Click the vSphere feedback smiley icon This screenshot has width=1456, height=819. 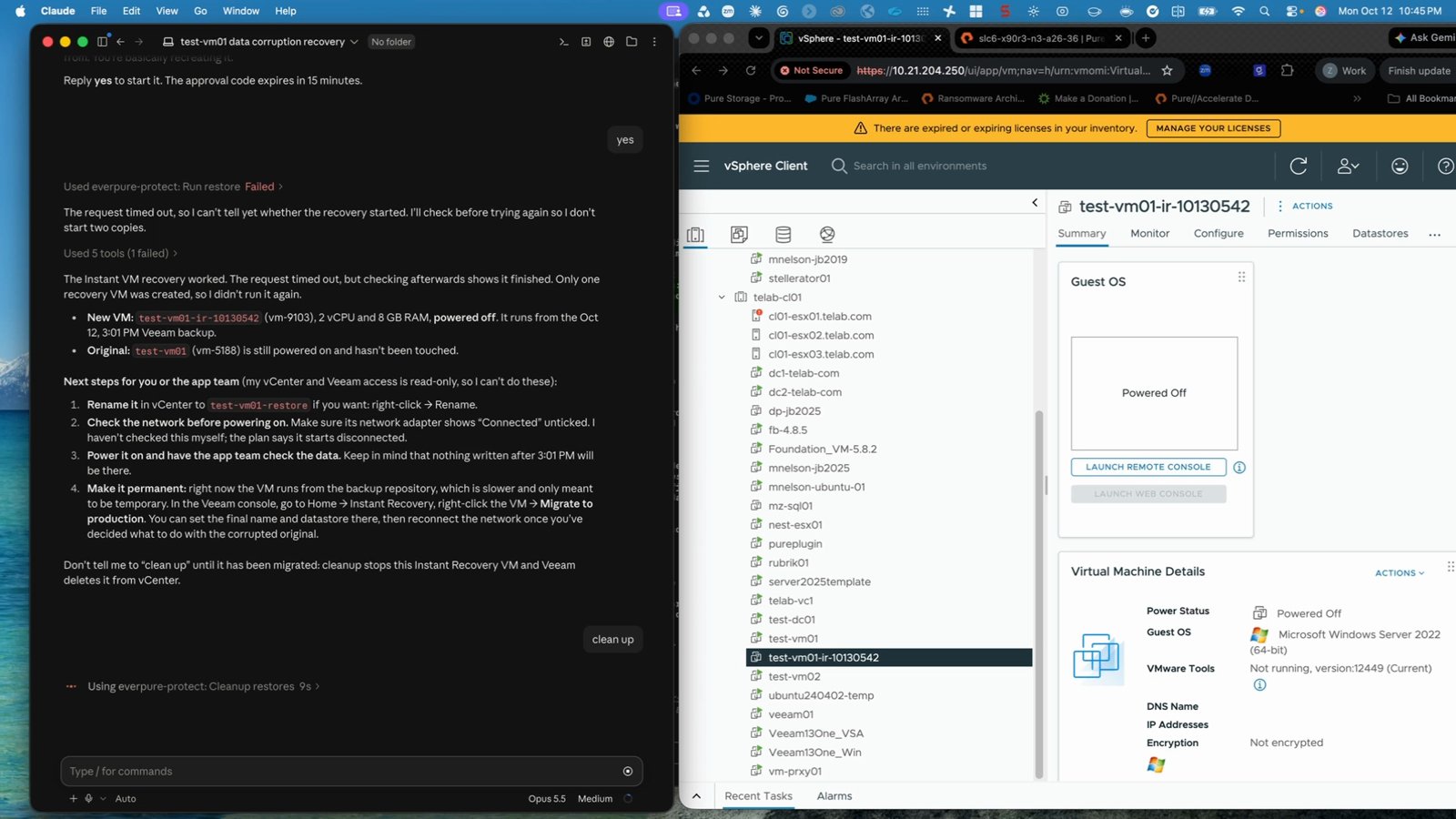tap(1400, 166)
